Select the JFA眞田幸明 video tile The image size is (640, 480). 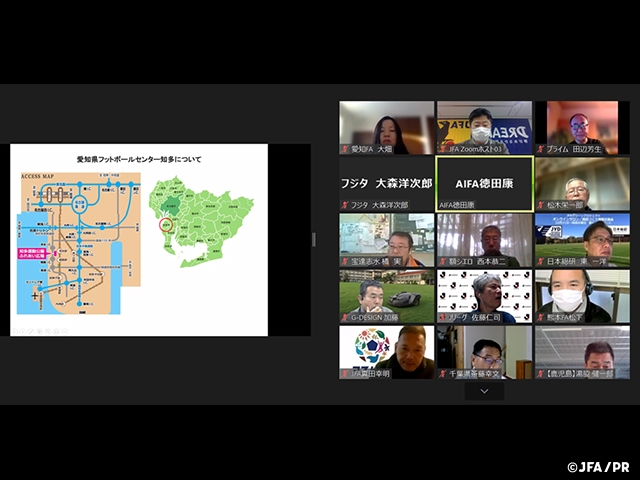coord(386,350)
